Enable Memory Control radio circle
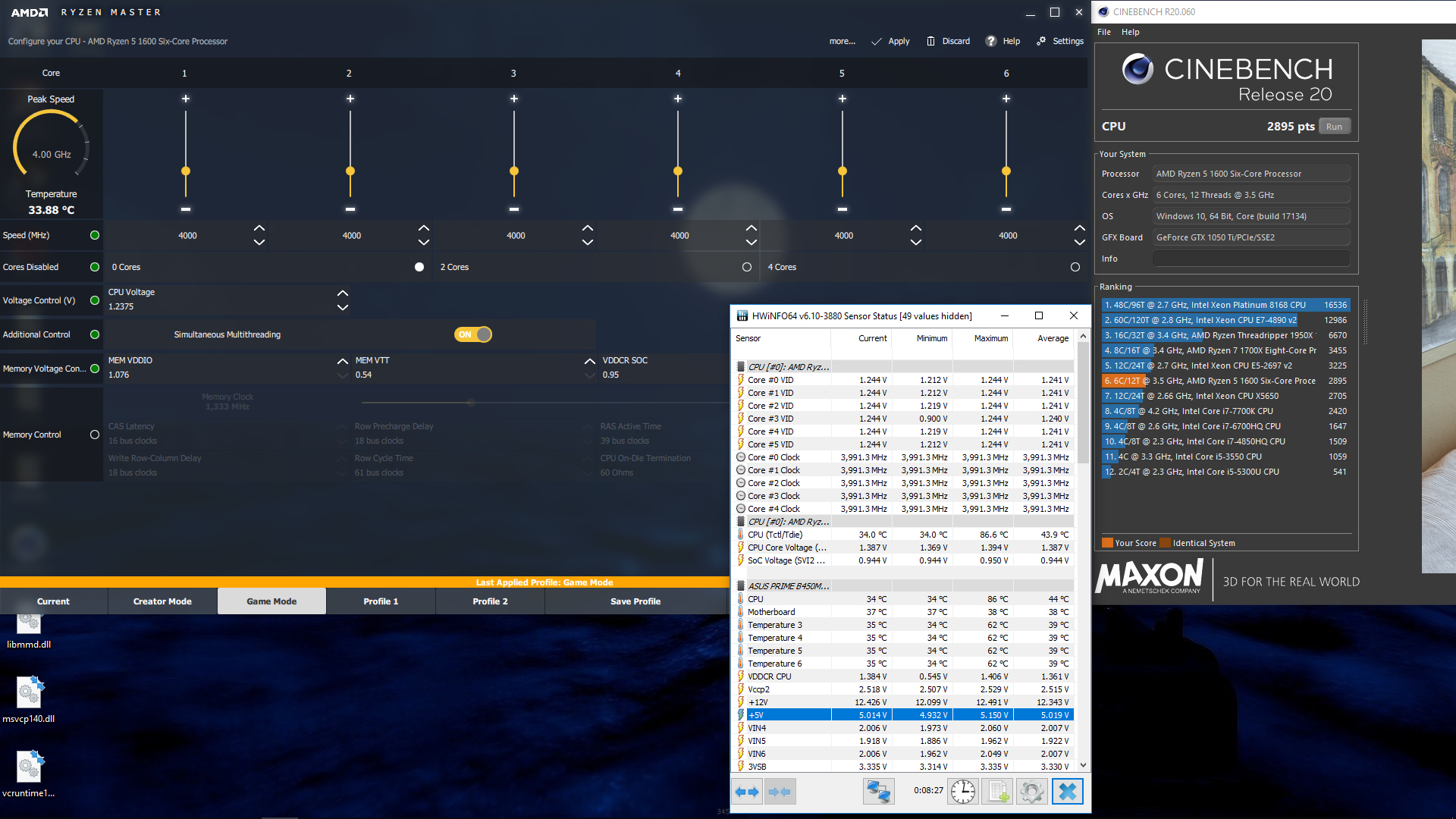Viewport: 1456px width, 819px height. (x=95, y=435)
